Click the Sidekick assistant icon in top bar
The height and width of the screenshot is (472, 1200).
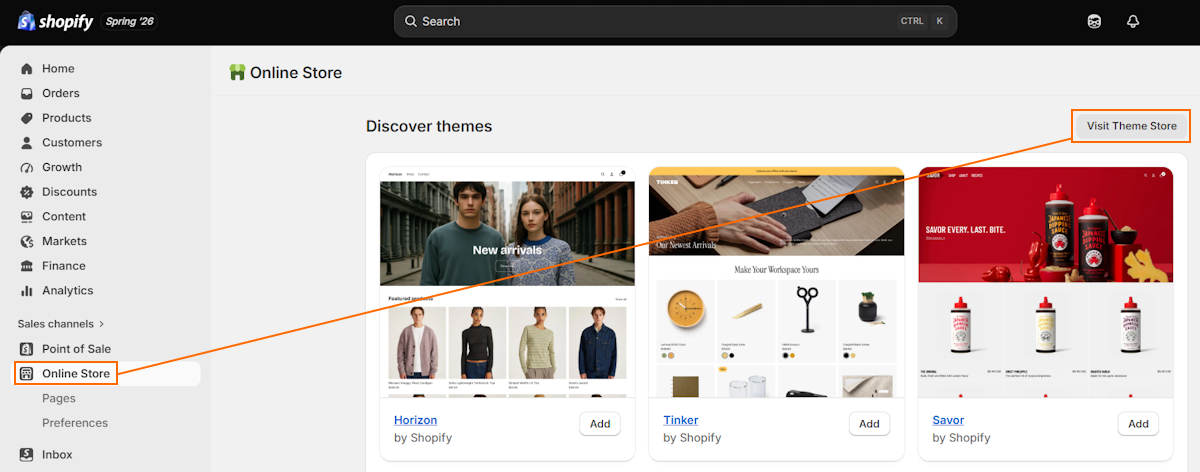pos(1094,21)
